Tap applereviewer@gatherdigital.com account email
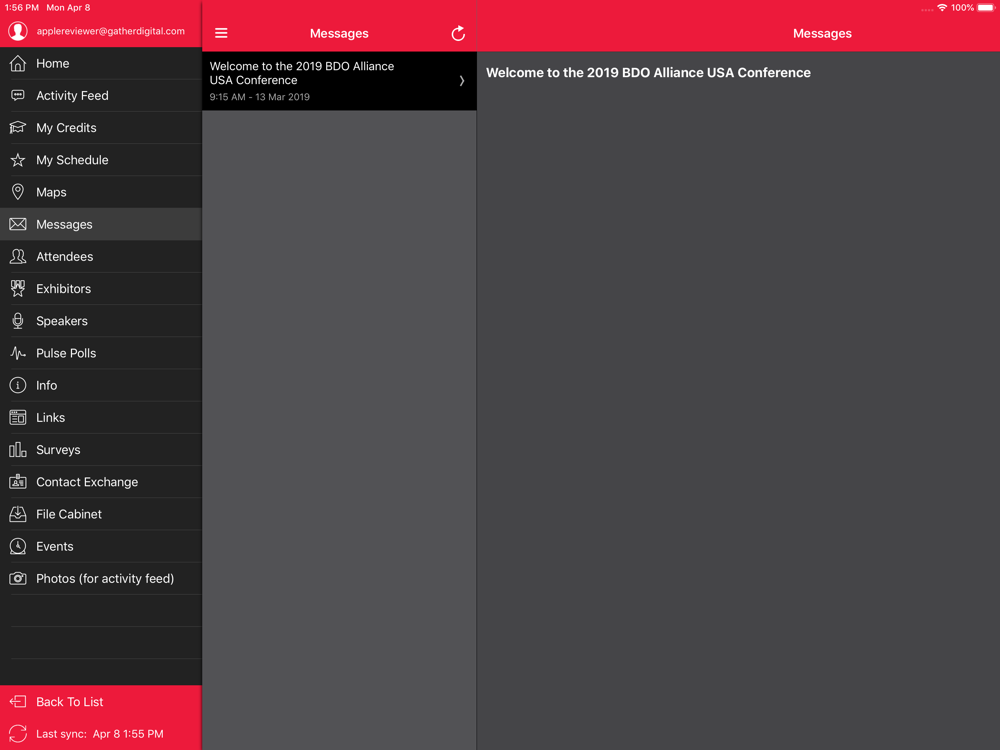 (x=110, y=31)
